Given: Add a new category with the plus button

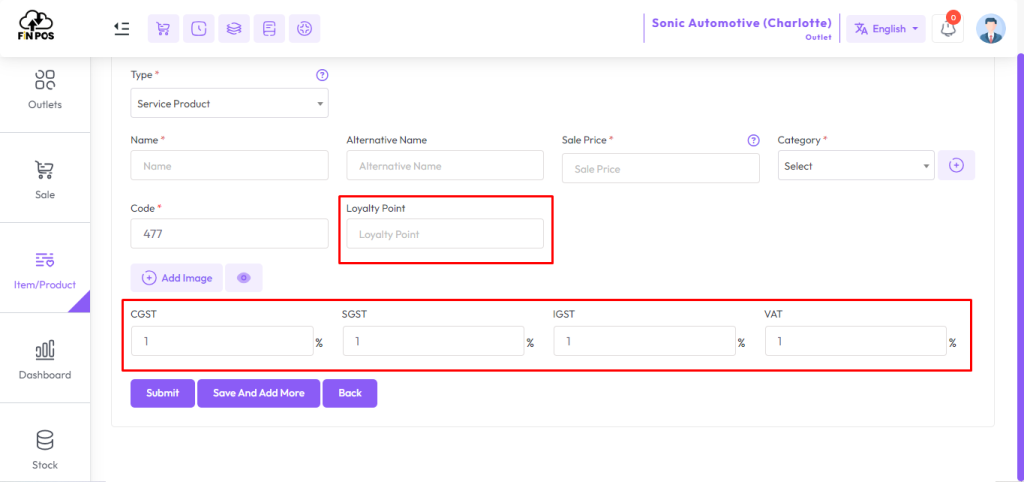Looking at the screenshot, I should click(x=956, y=166).
